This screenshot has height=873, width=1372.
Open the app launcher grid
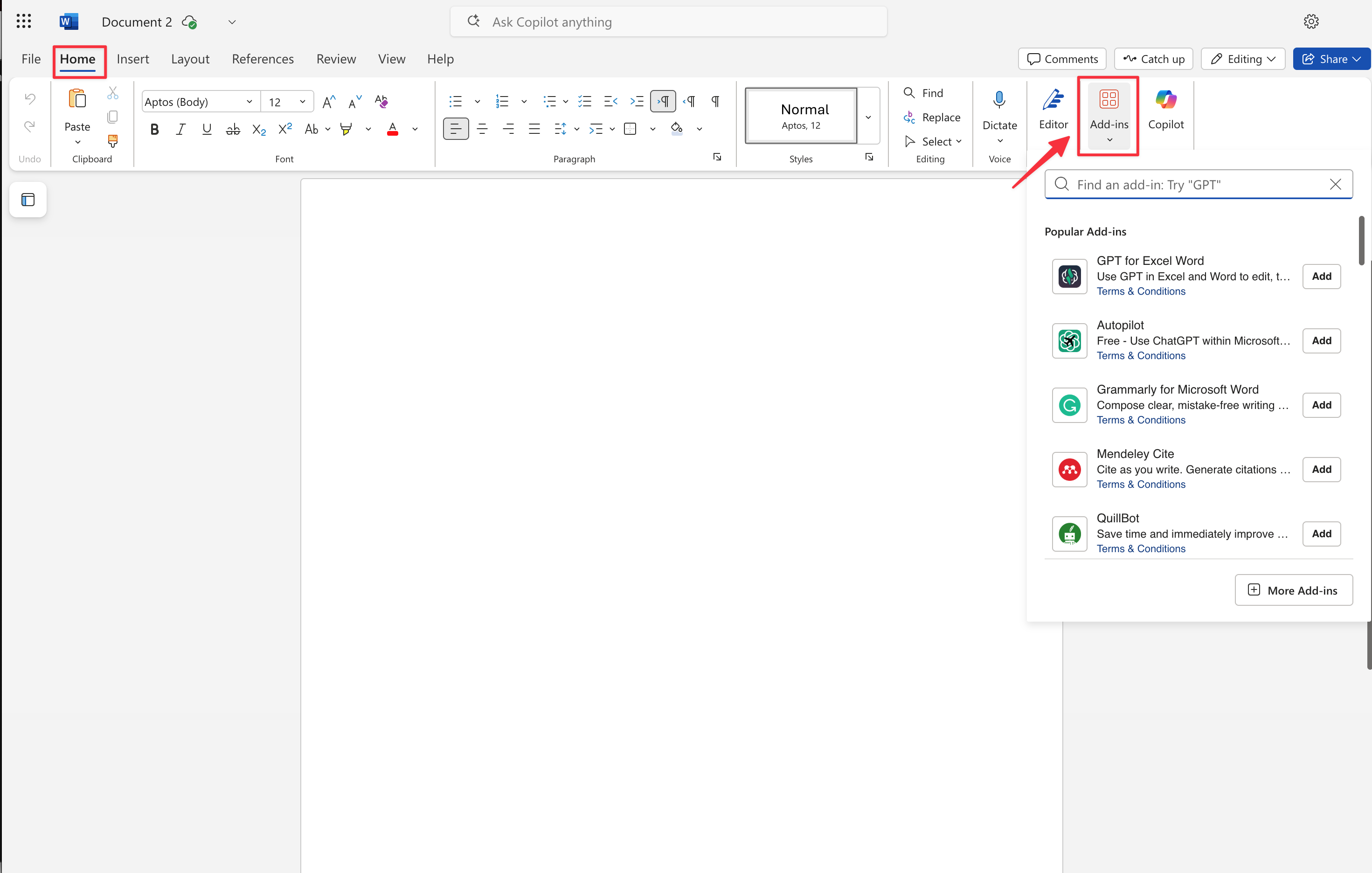coord(23,21)
